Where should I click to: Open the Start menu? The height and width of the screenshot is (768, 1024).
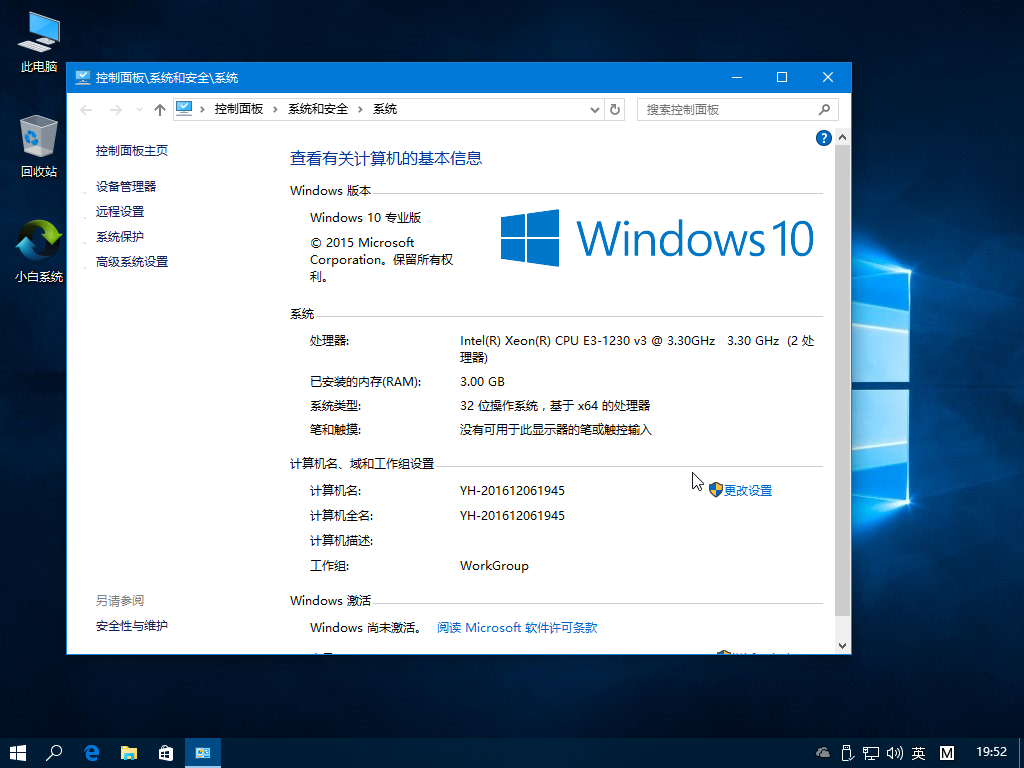tap(17, 752)
